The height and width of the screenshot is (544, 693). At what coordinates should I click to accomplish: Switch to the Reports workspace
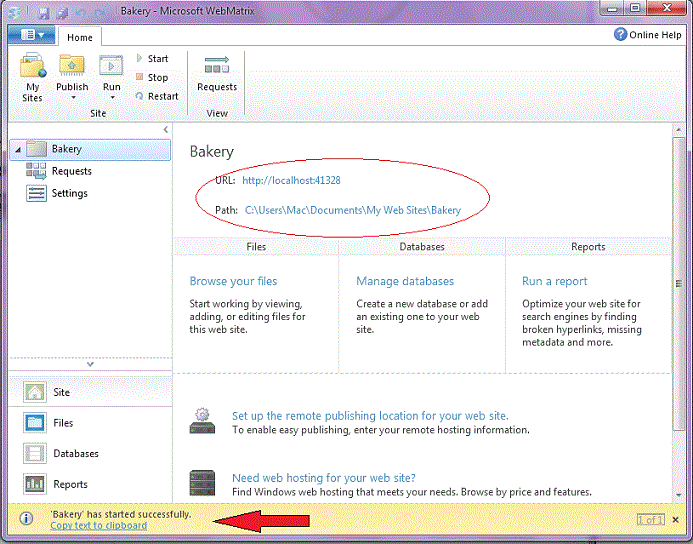(90, 484)
